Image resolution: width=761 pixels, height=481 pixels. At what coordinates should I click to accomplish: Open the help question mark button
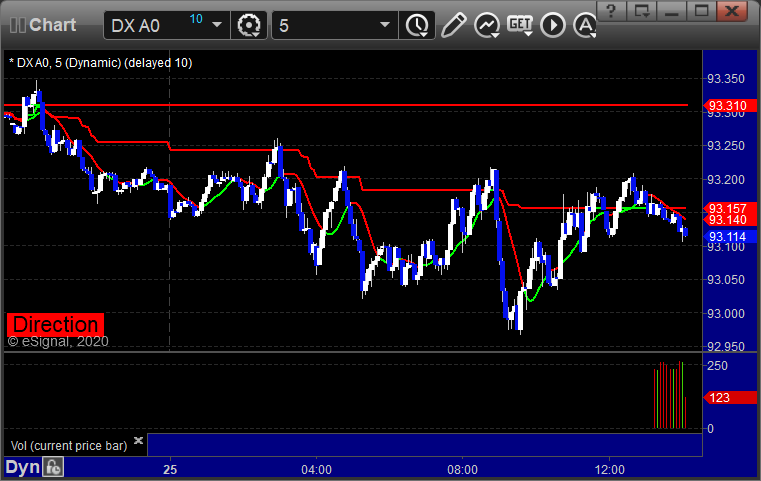612,11
